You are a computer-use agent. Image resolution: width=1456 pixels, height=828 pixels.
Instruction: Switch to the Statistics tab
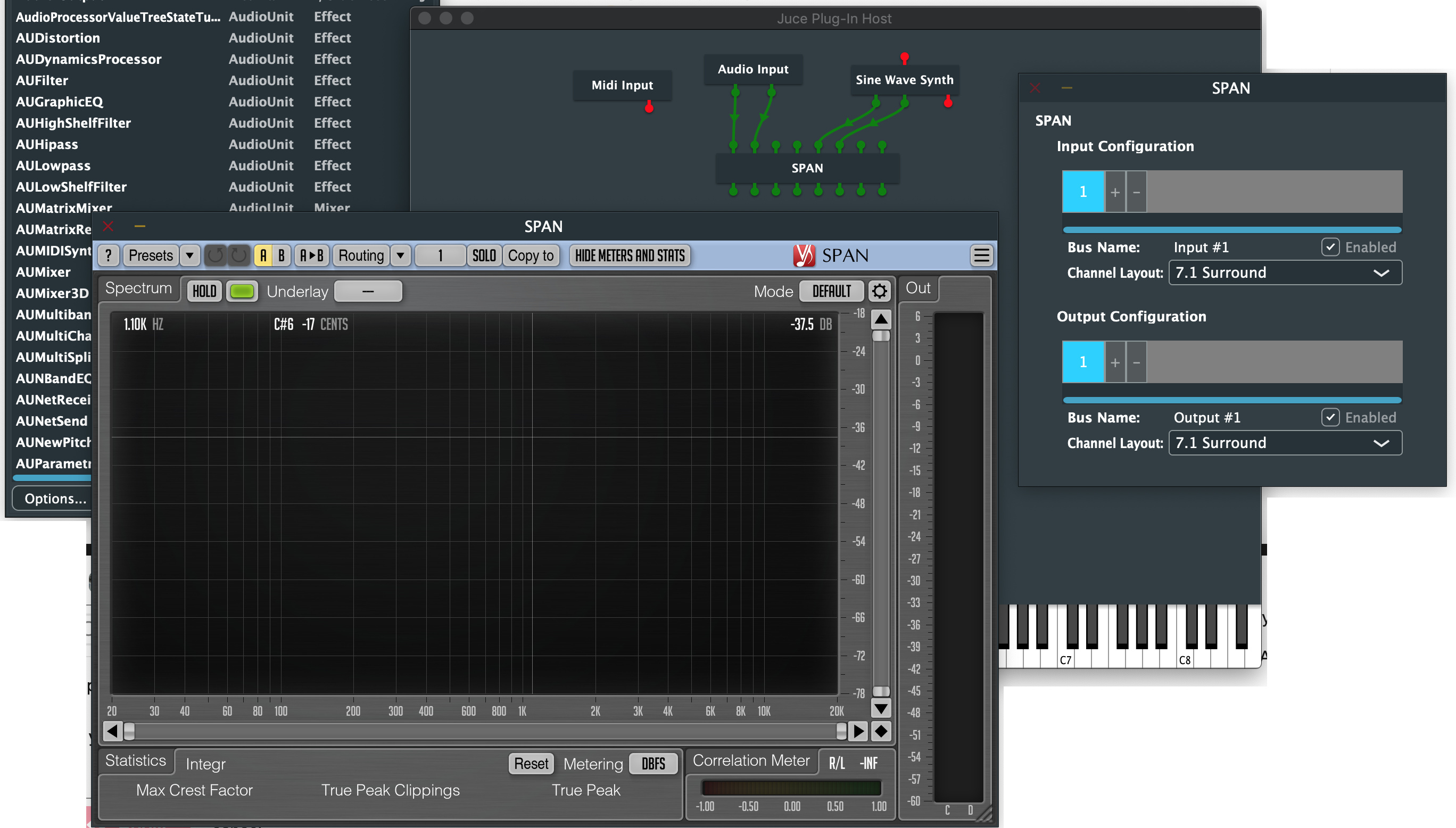(135, 760)
